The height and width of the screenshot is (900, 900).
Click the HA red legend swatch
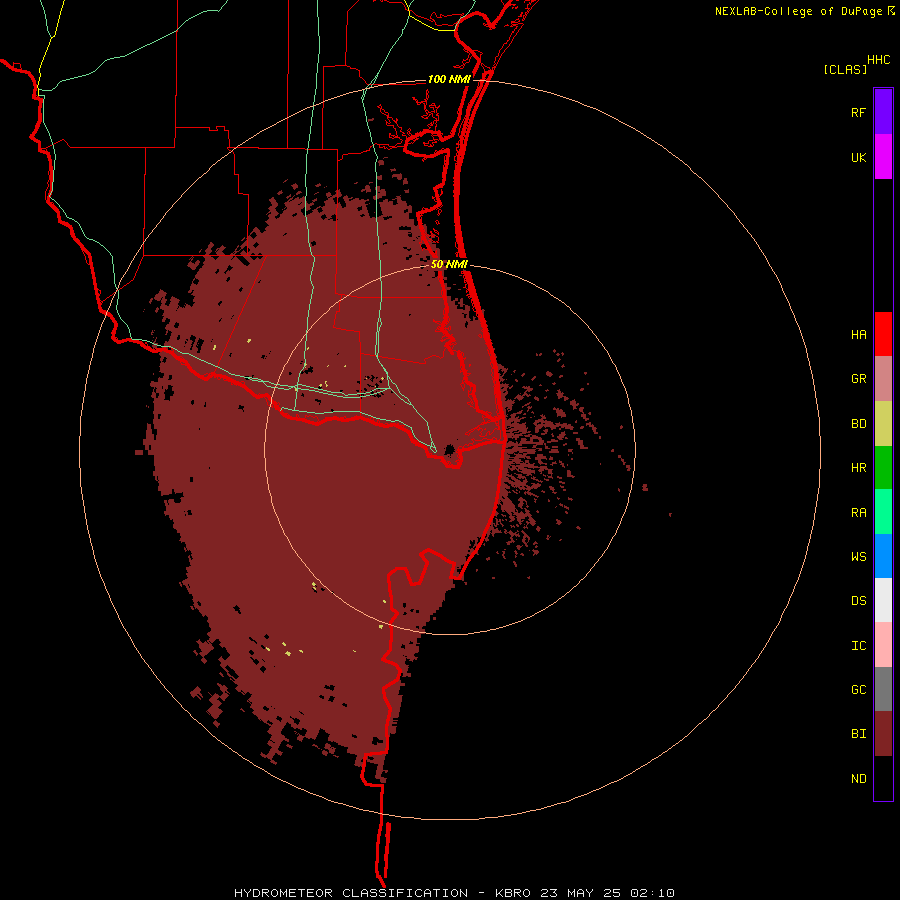pyautogui.click(x=883, y=334)
